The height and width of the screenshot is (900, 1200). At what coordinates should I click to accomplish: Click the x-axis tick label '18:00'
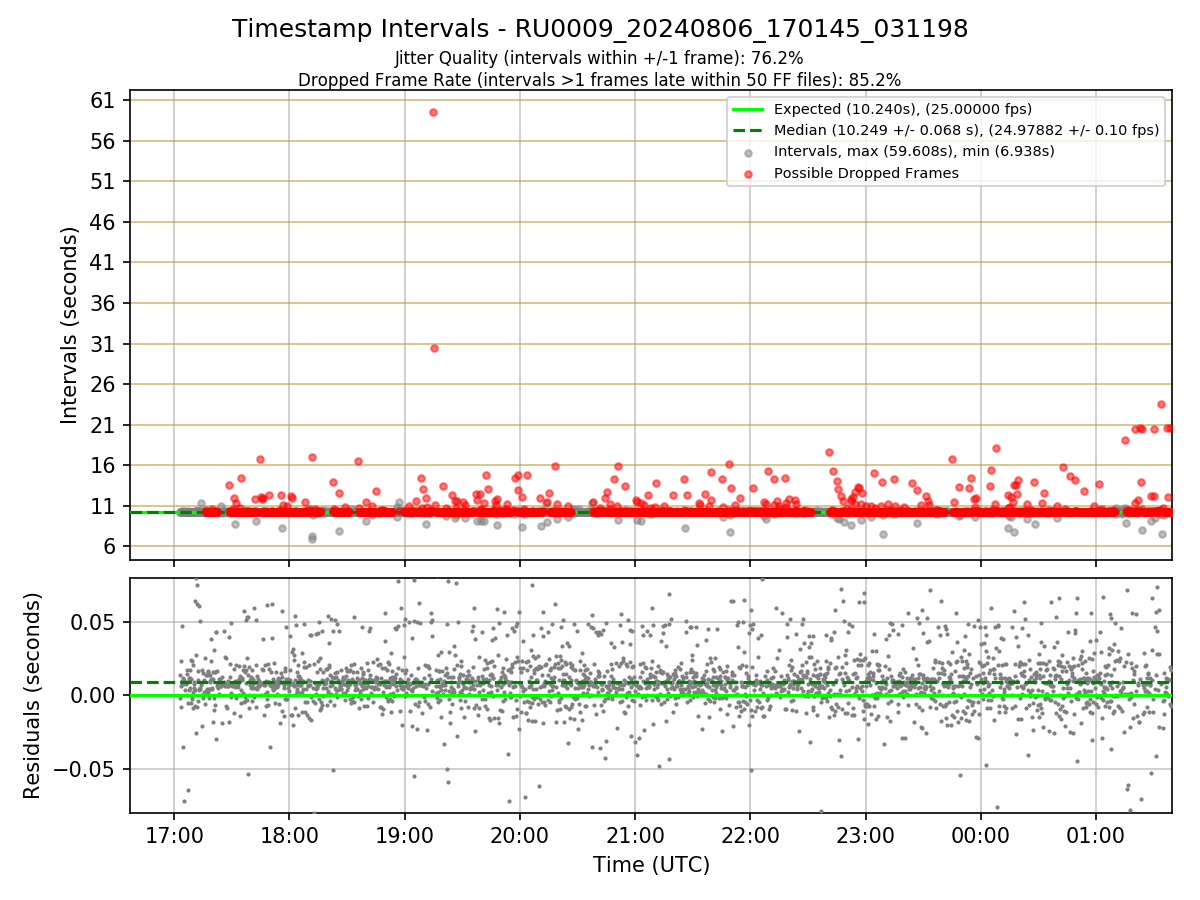point(289,834)
